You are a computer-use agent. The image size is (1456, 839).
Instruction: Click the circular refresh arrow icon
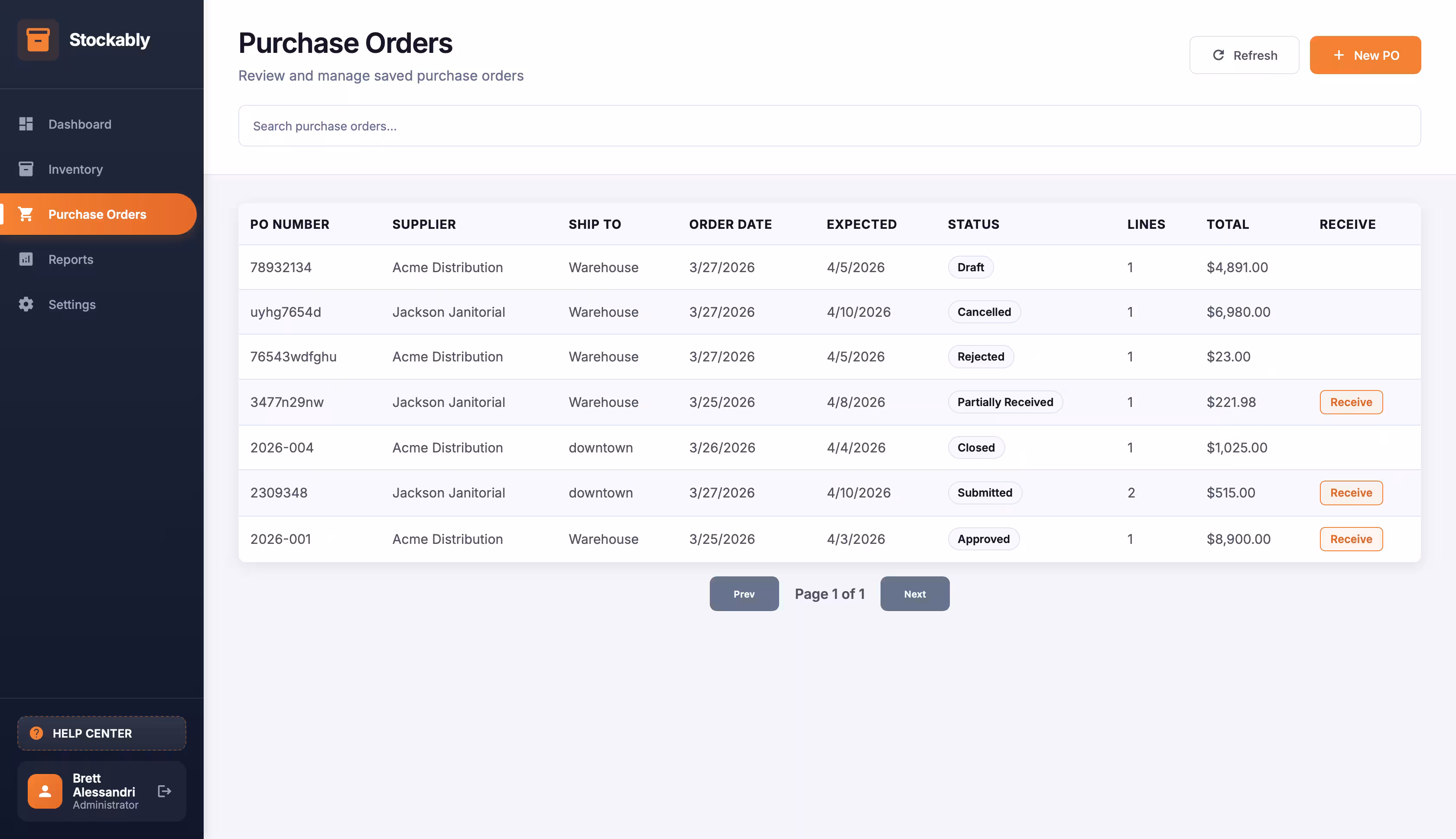tap(1219, 55)
